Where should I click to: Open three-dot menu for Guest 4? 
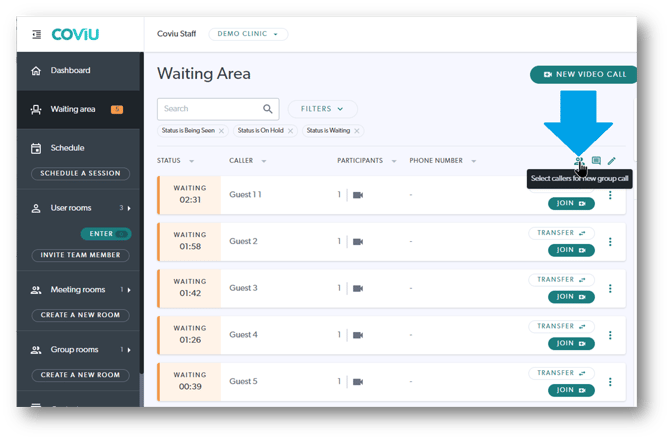coord(611,335)
